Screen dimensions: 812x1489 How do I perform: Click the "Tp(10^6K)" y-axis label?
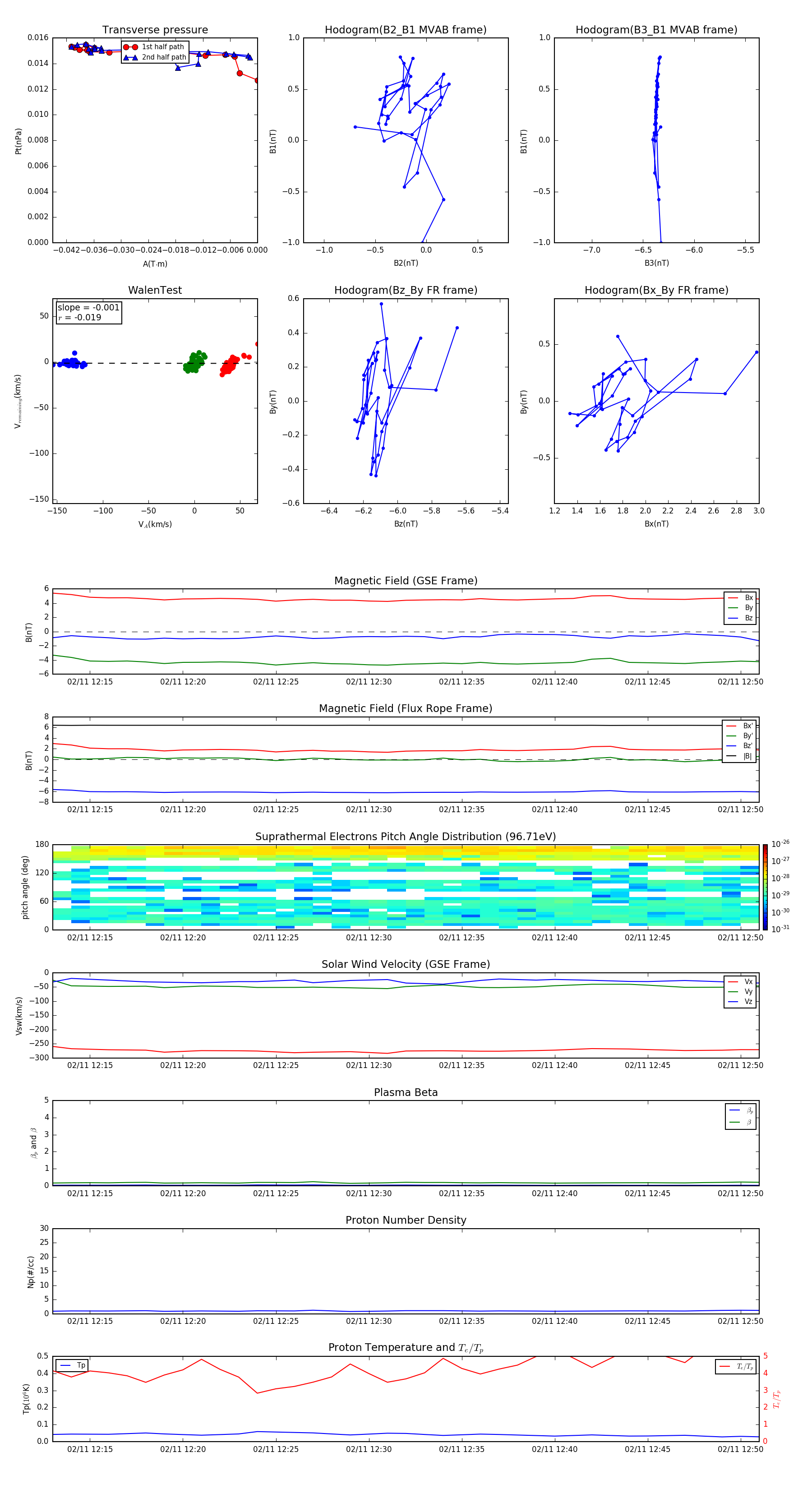point(26,1399)
